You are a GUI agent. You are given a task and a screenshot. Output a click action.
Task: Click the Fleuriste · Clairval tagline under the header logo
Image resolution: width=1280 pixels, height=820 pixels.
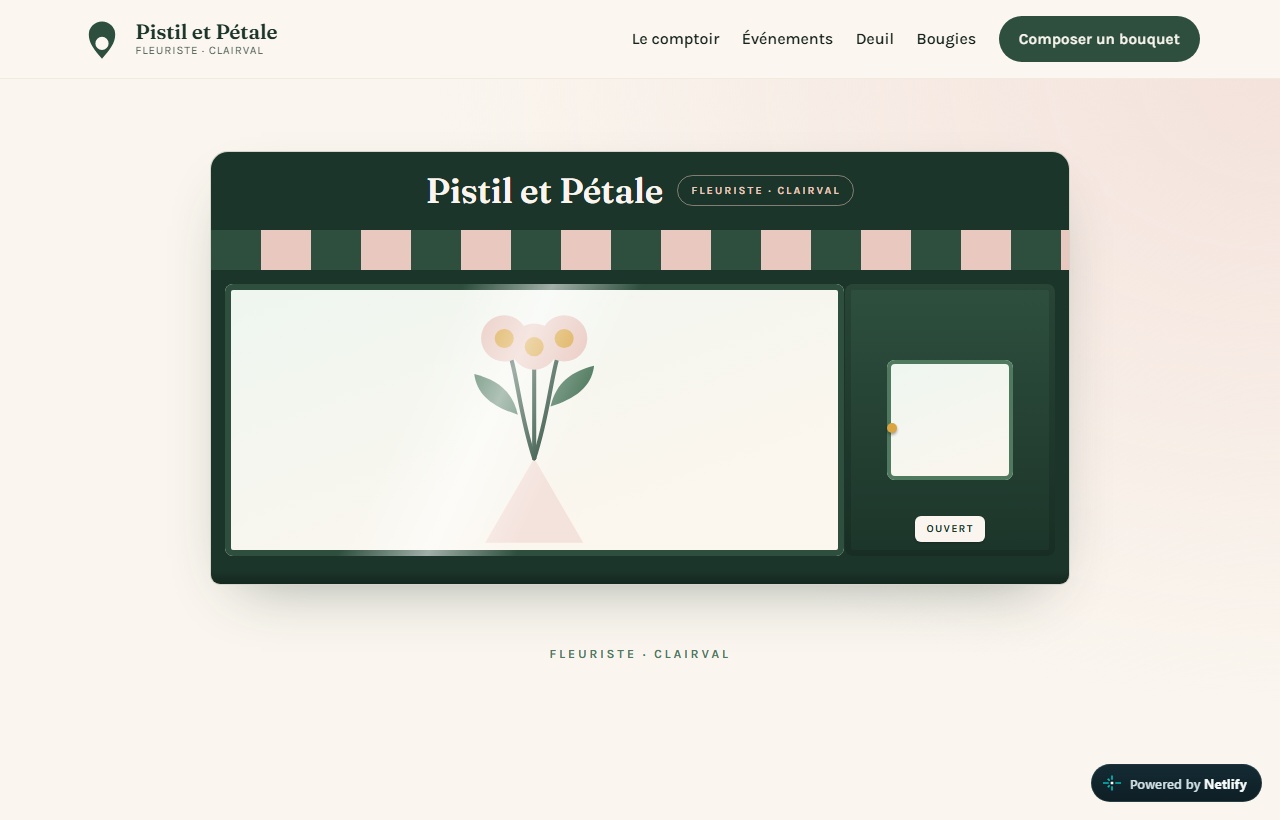tap(200, 51)
